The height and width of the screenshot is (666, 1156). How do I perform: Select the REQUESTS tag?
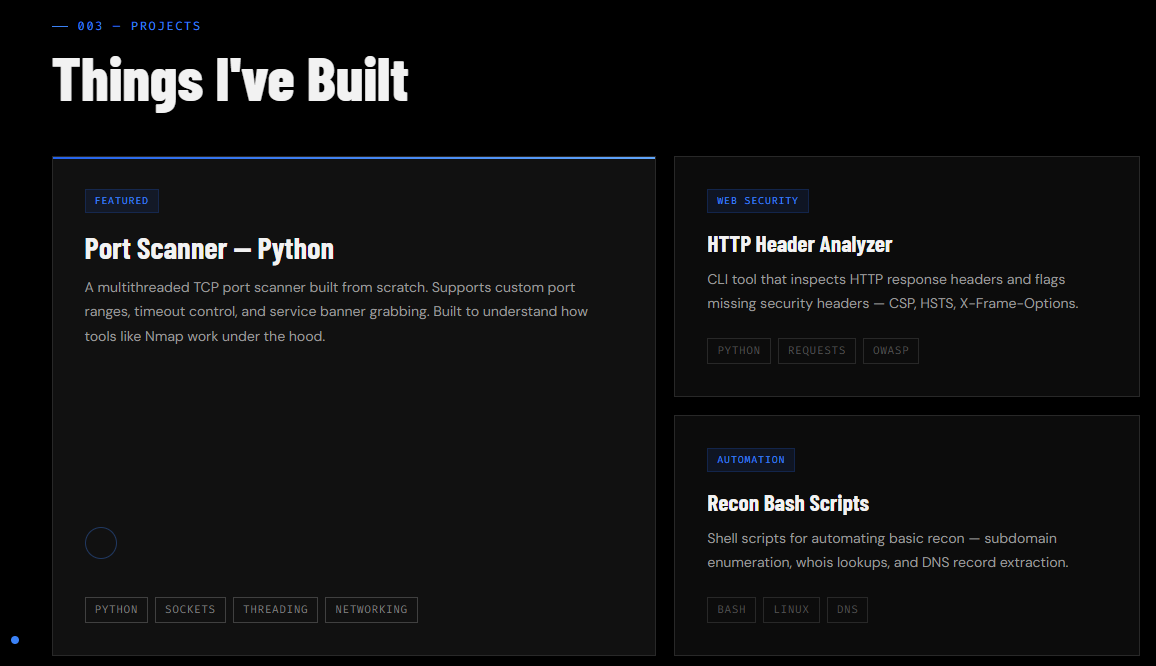816,351
